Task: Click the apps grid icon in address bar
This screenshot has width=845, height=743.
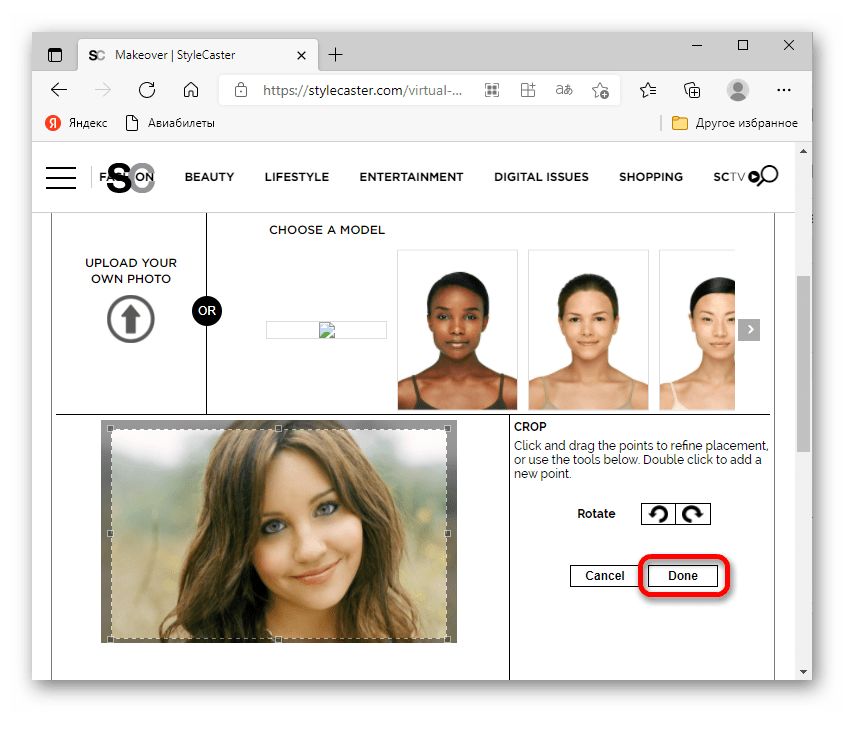Action: [x=528, y=90]
